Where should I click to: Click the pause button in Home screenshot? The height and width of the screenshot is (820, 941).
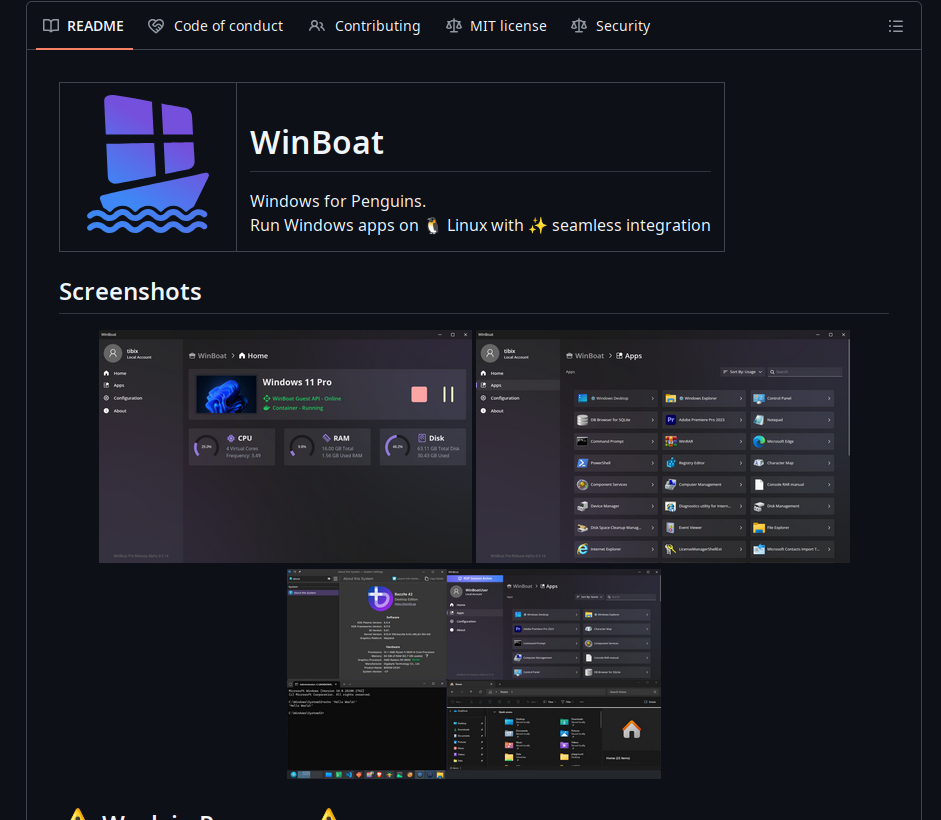pos(448,394)
